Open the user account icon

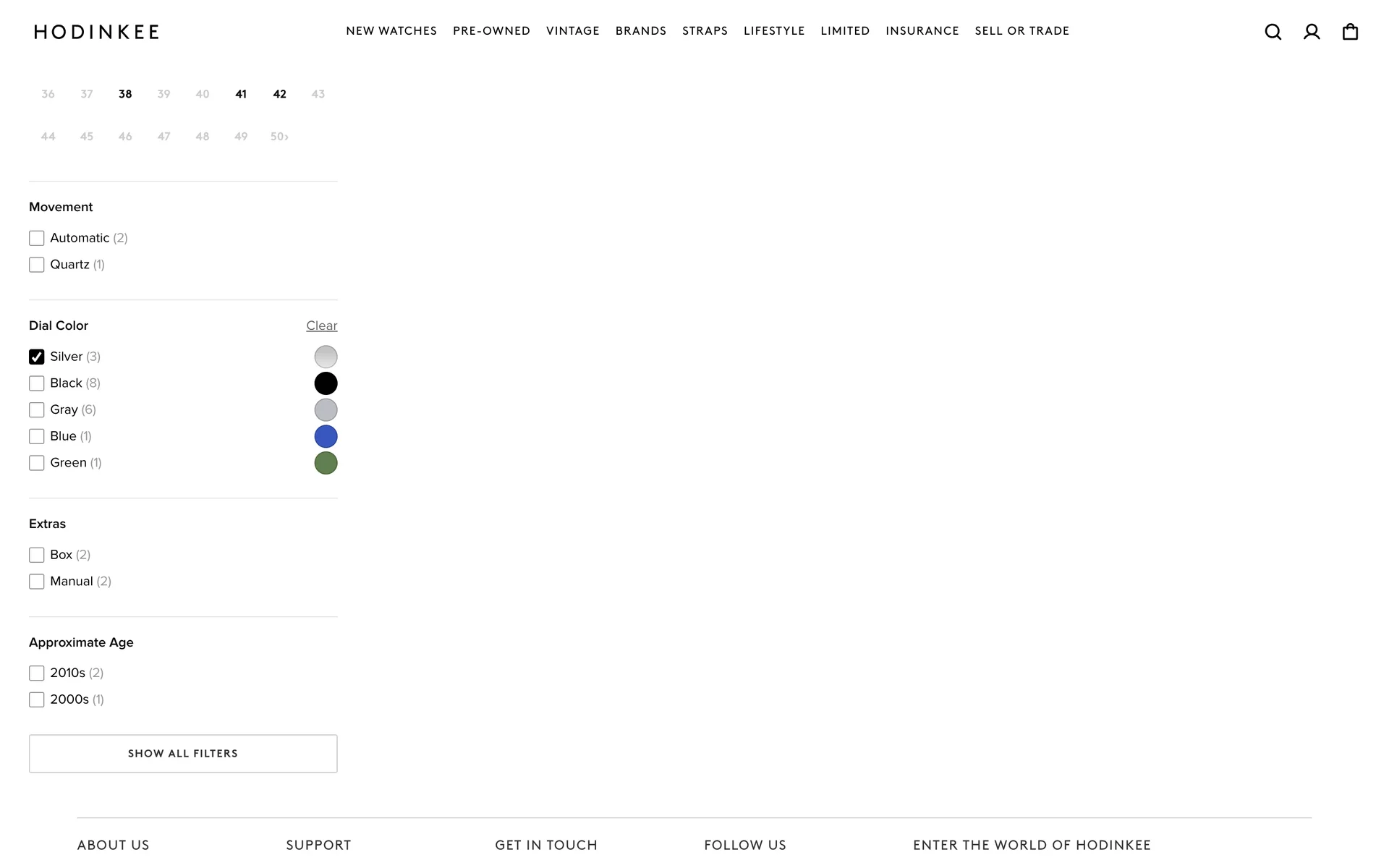pos(1311,32)
